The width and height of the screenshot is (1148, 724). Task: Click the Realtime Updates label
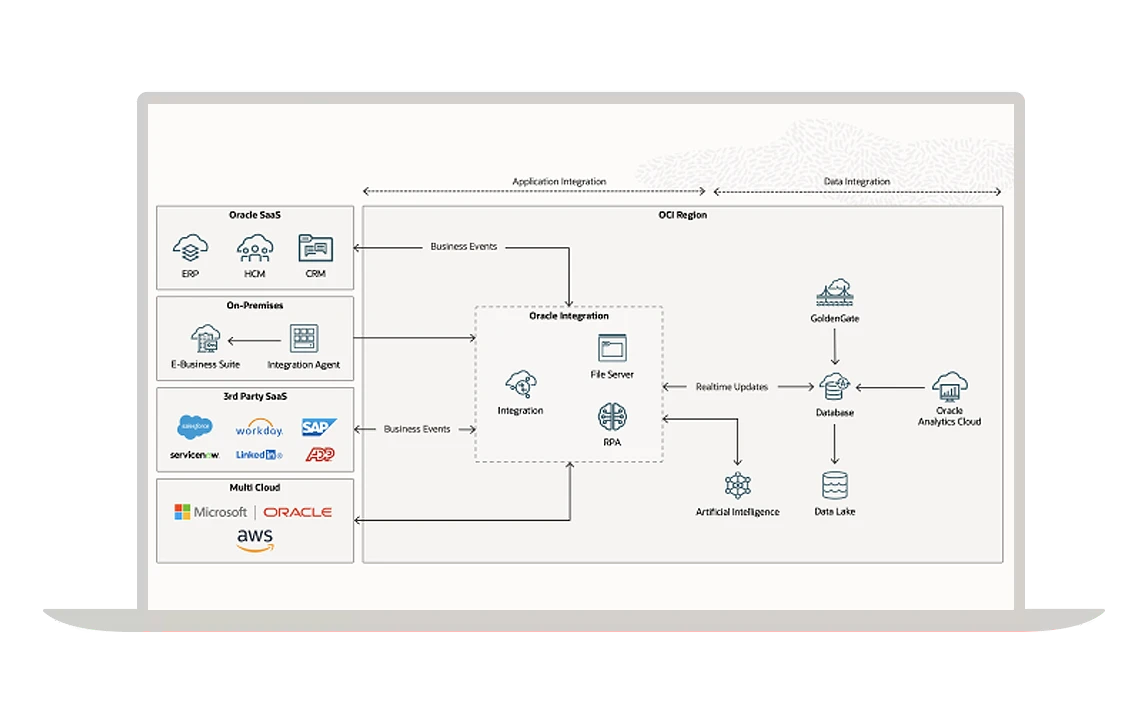731,387
